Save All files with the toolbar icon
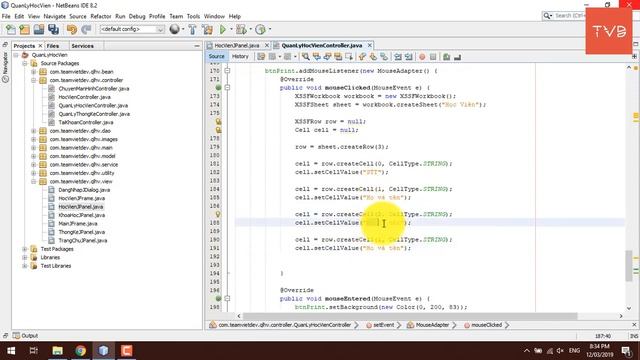 [x=53, y=29]
